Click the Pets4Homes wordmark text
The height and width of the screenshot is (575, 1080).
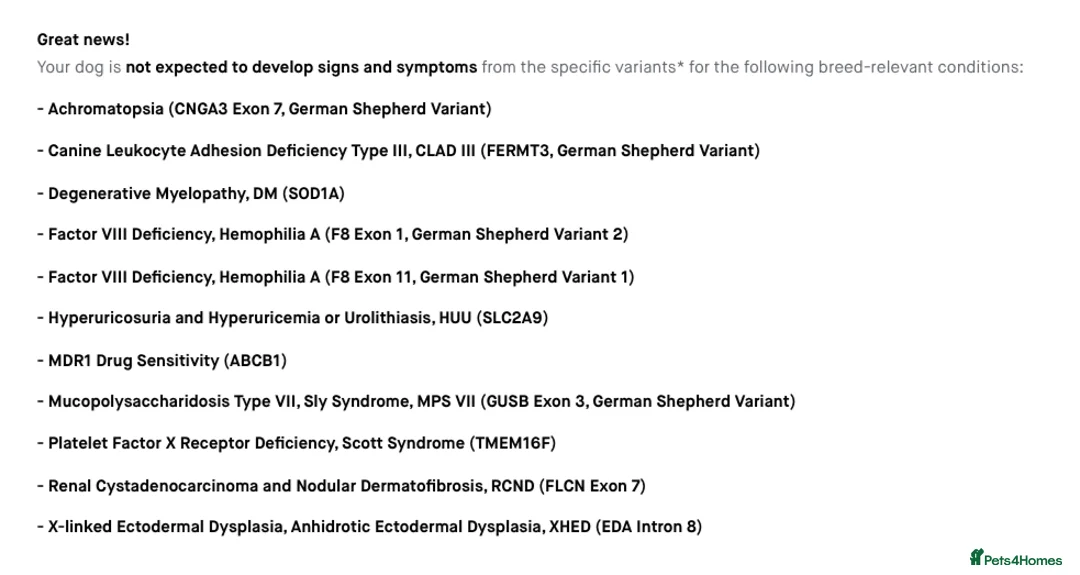[1023, 560]
